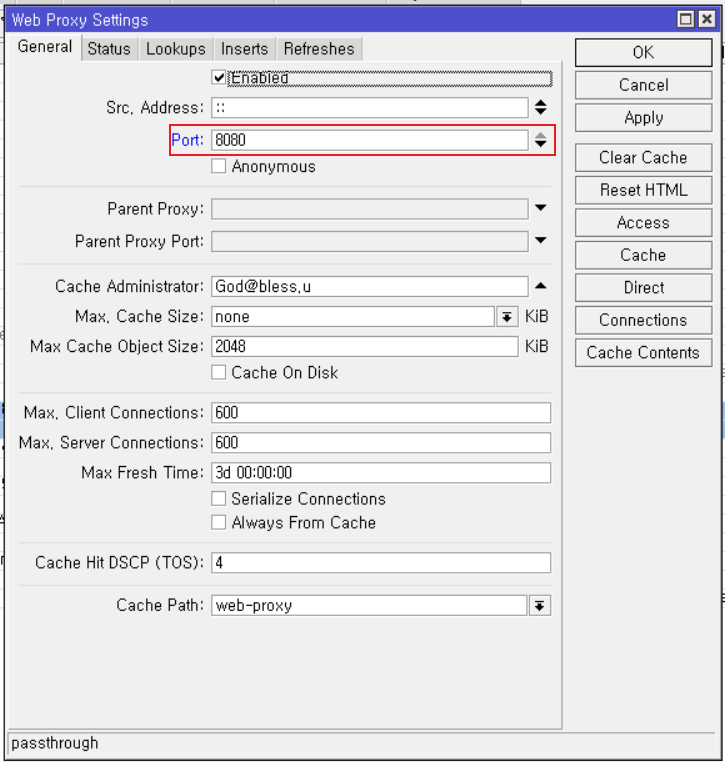Click the Max. Cache Size field
The width and height of the screenshot is (725, 762).
coord(353,317)
